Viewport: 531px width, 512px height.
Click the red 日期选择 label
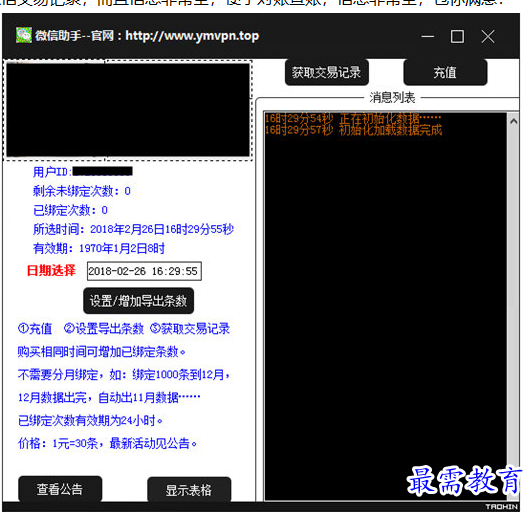click(x=51, y=271)
